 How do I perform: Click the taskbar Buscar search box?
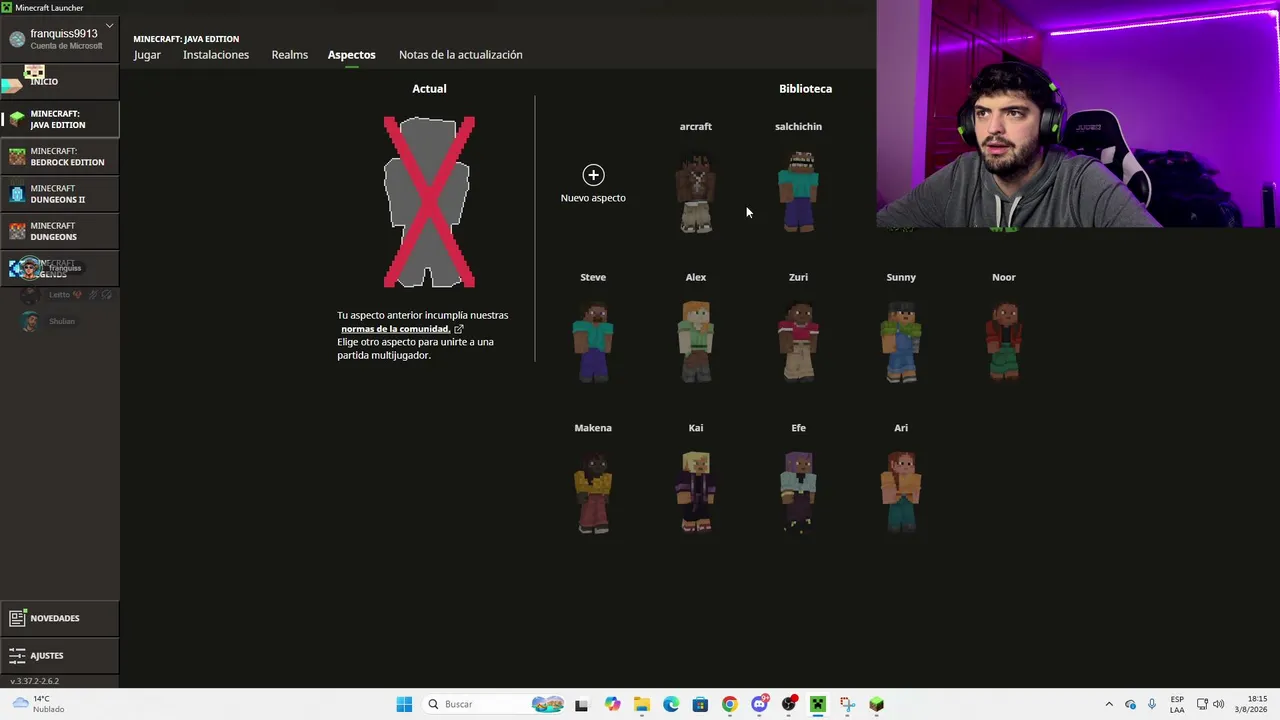click(495, 704)
